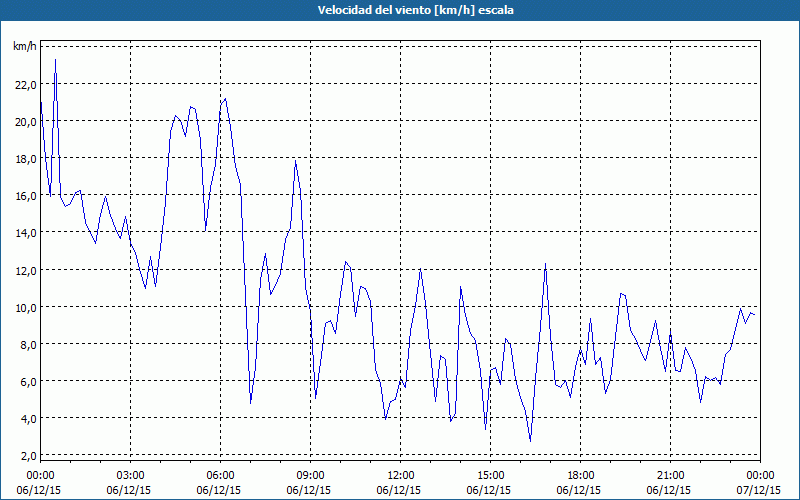Select the 4,0 y-axis value
The image size is (800, 500).
[x=28, y=418]
